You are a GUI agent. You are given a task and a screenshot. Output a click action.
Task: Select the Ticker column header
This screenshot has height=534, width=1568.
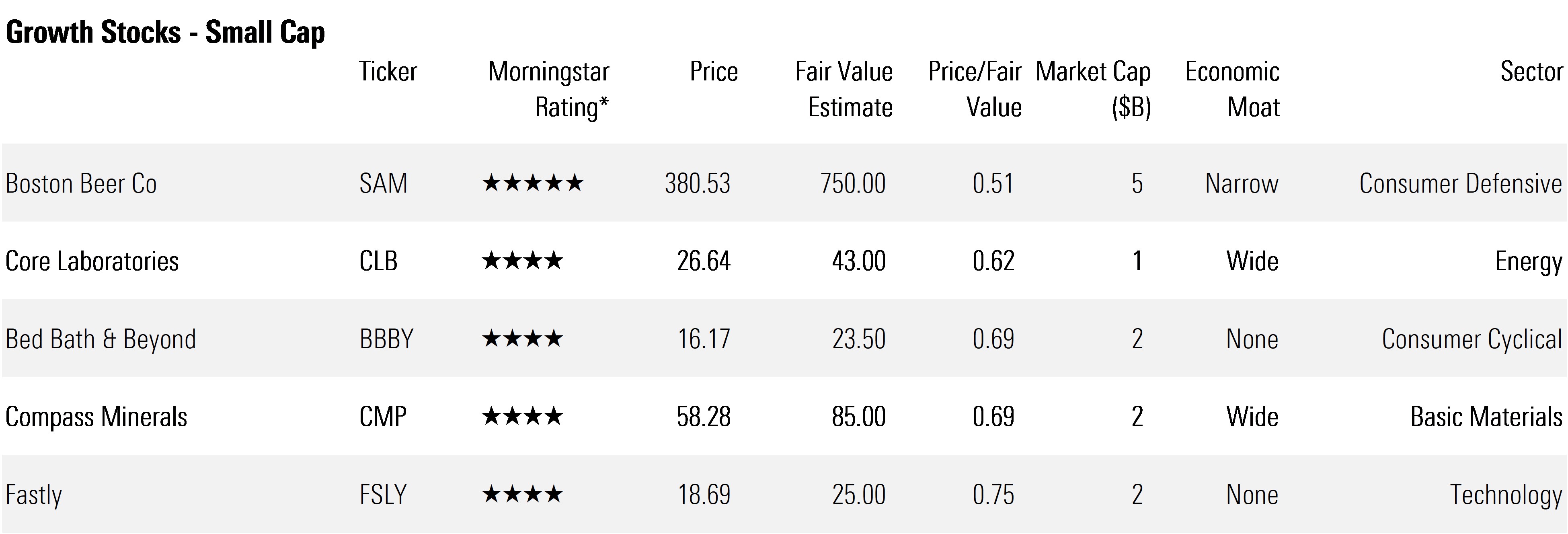(x=388, y=72)
